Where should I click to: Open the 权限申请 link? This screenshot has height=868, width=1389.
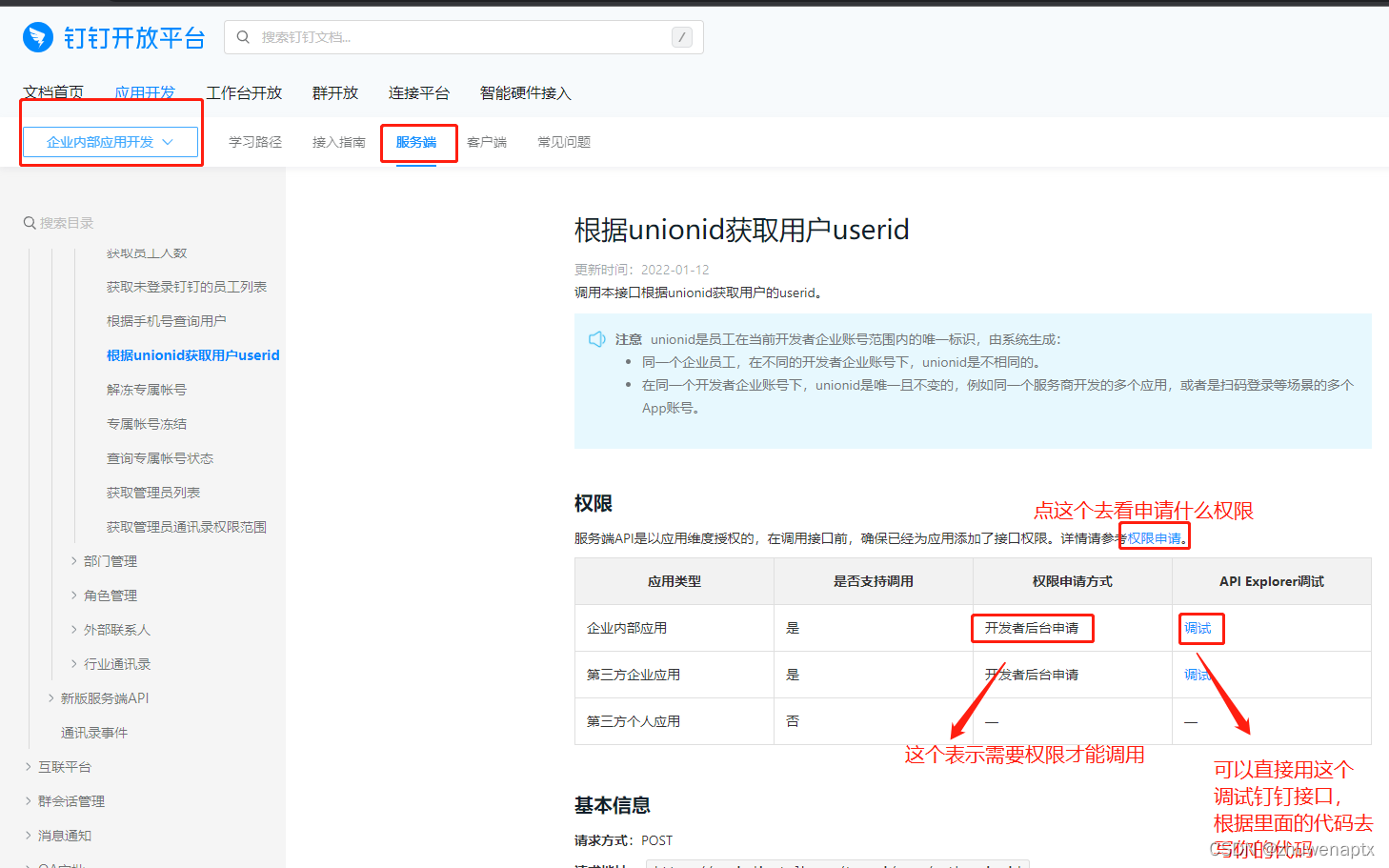click(1155, 538)
